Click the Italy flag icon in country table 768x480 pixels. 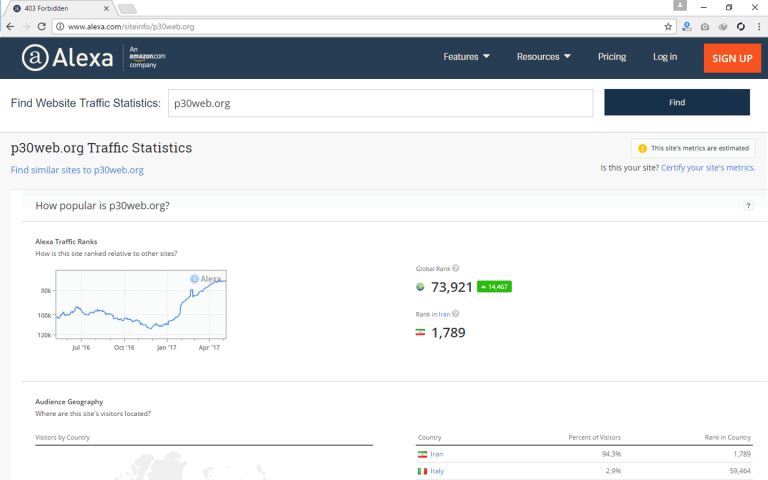point(422,471)
